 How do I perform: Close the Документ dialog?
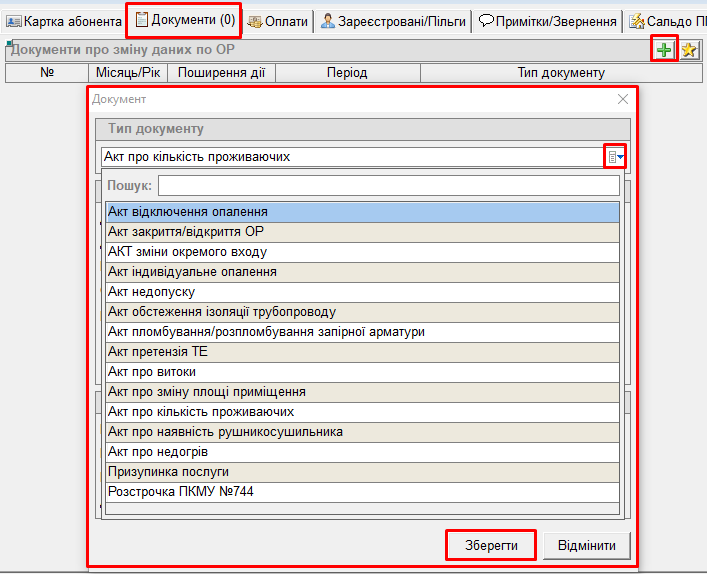pyautogui.click(x=623, y=99)
